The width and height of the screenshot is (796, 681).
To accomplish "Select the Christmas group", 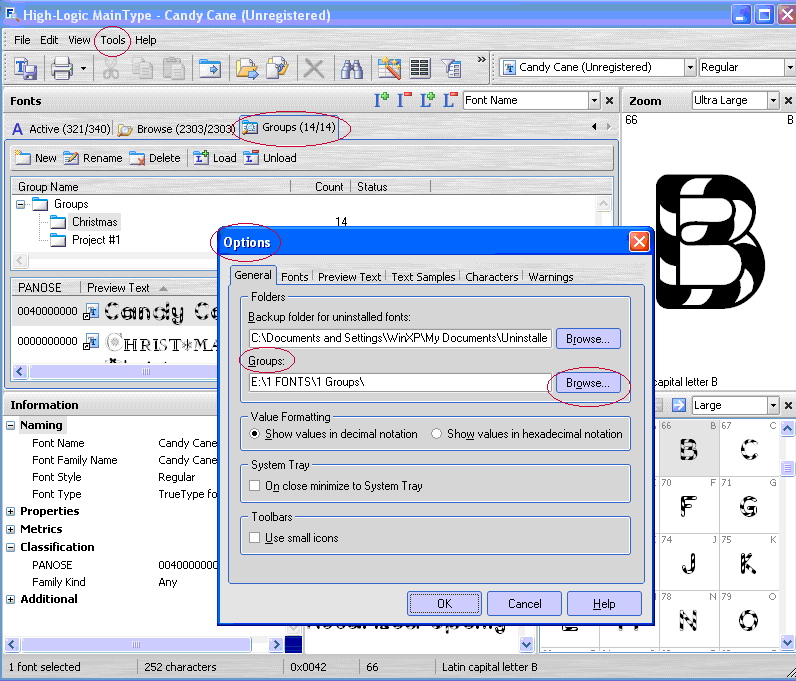I will 94,222.
